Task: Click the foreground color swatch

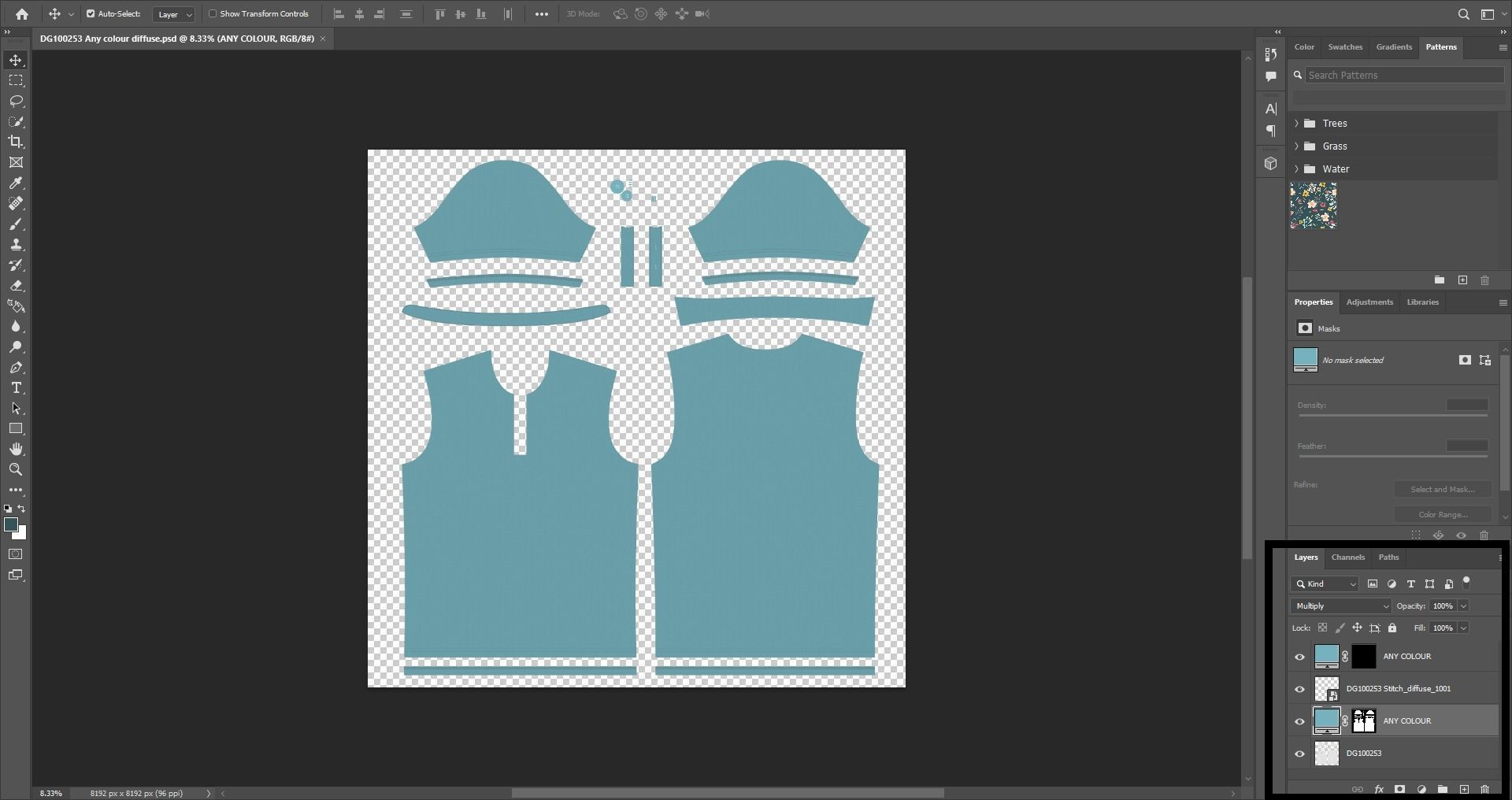Action: pos(11,525)
